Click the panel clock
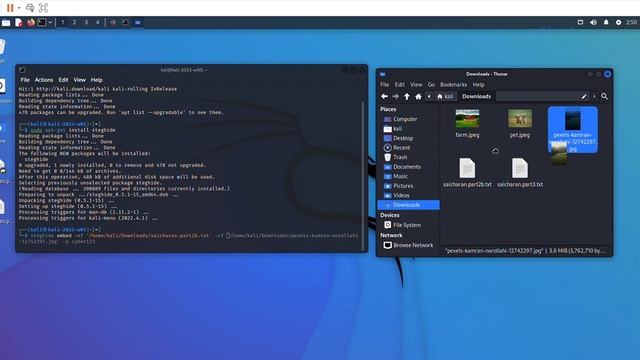 (x=632, y=22)
